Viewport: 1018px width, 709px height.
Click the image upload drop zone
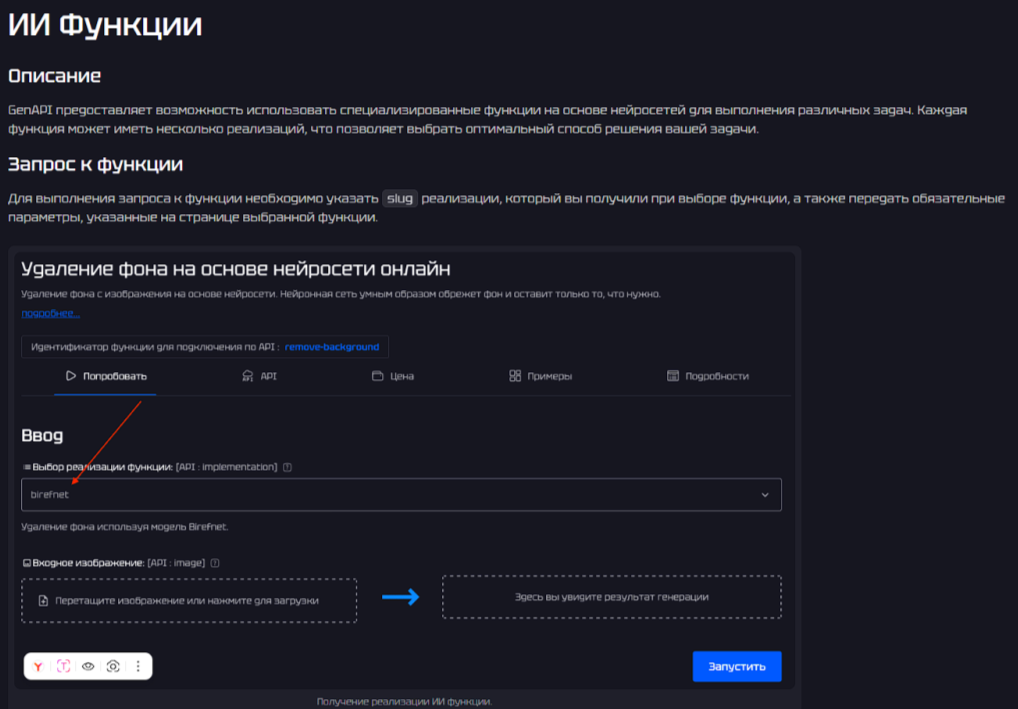(189, 600)
